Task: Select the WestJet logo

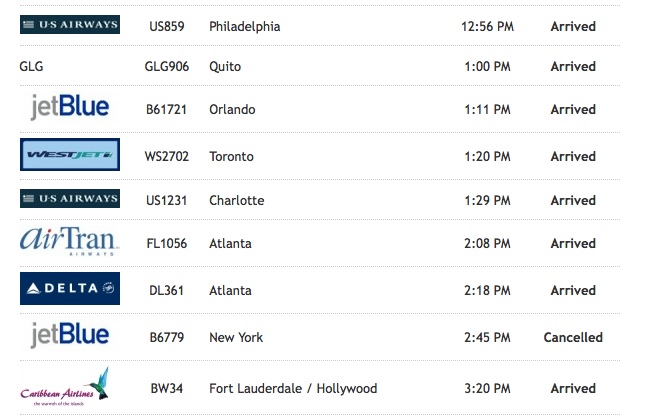Action: [x=70, y=155]
